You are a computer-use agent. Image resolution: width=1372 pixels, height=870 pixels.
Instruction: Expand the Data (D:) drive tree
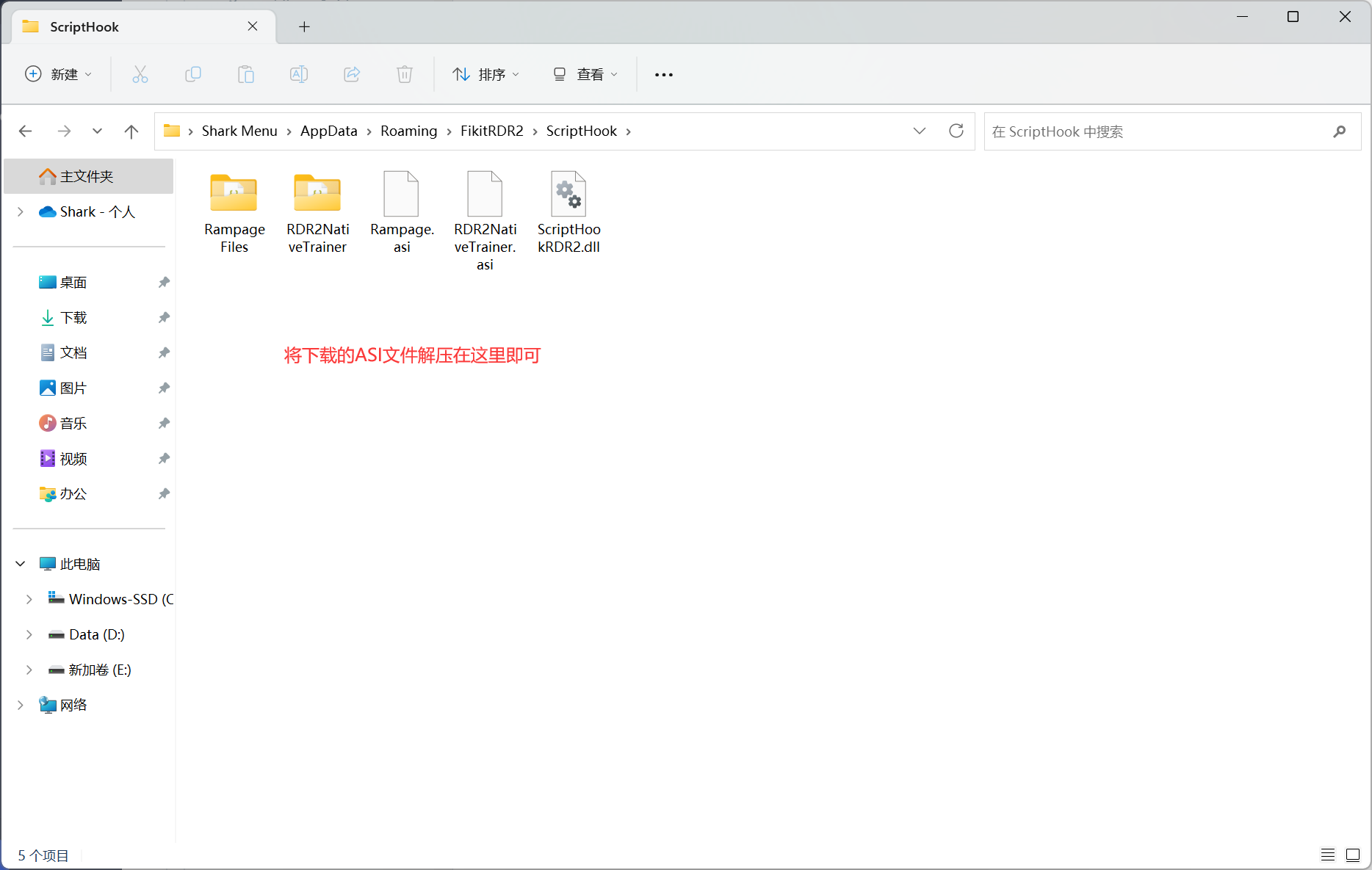coord(29,634)
